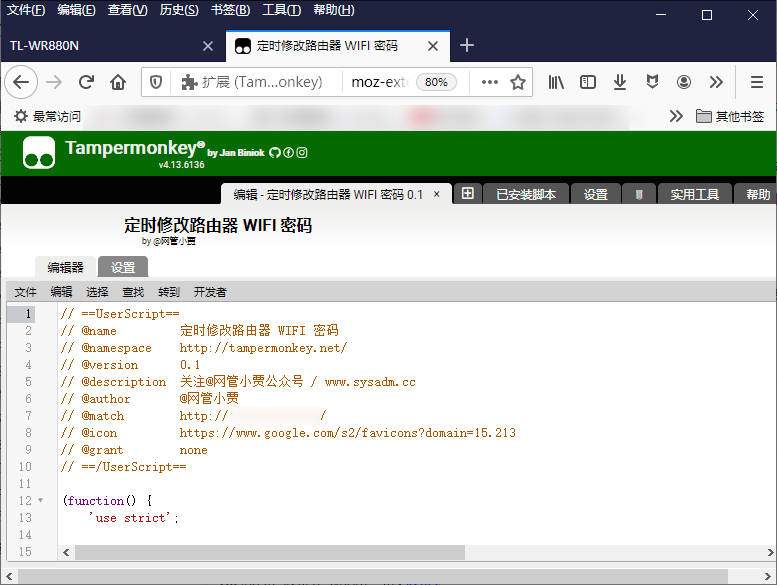Open the editor 转到 menu

(x=168, y=292)
